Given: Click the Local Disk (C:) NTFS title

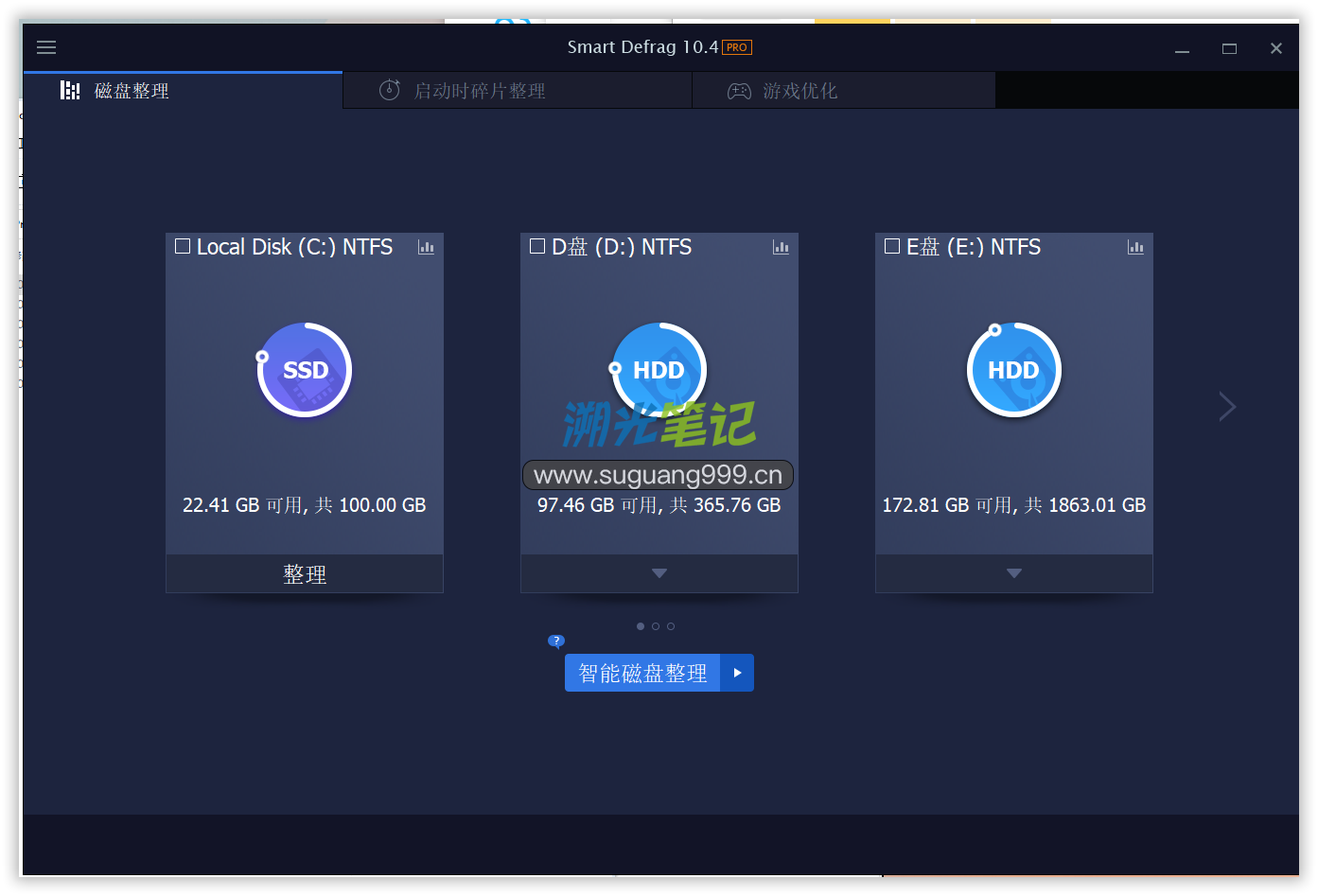Looking at the screenshot, I should click(x=294, y=247).
